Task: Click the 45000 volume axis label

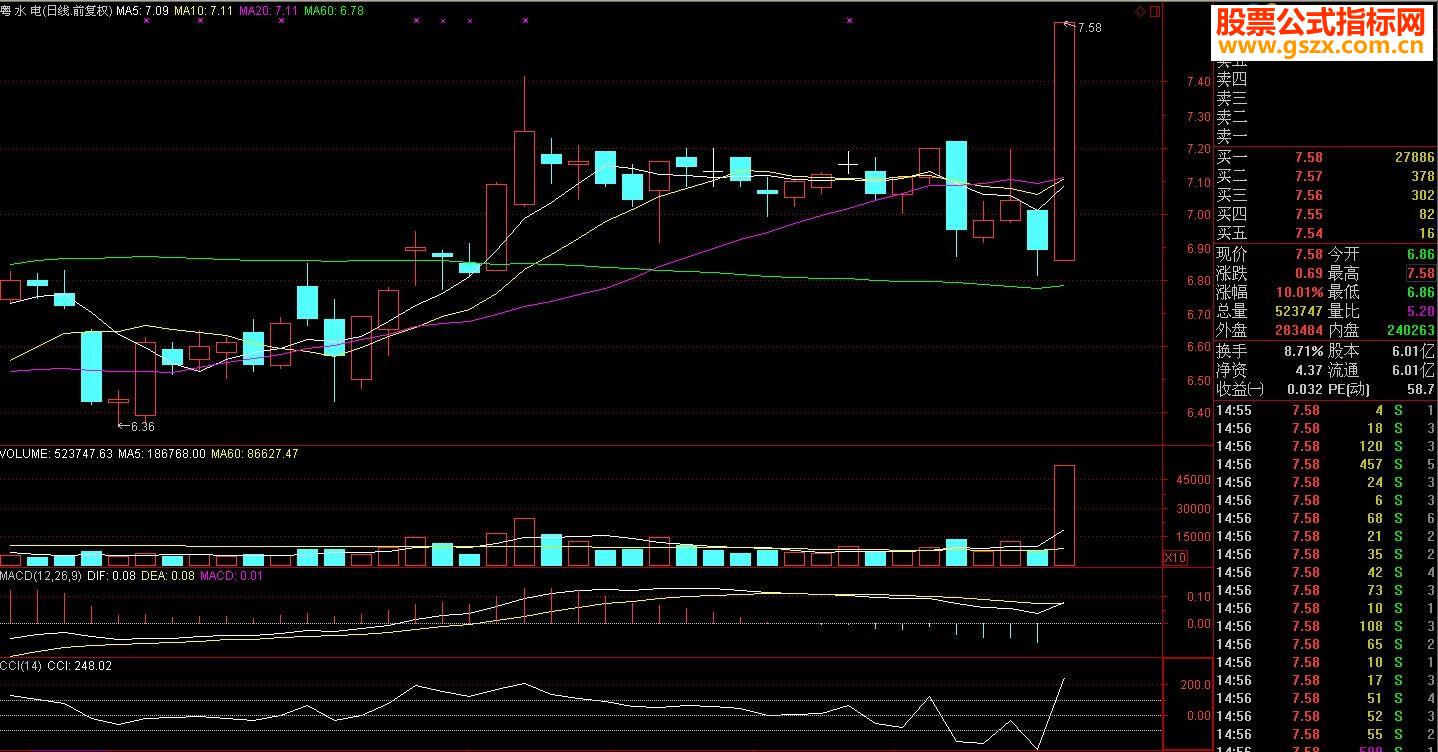Action: (1193, 480)
